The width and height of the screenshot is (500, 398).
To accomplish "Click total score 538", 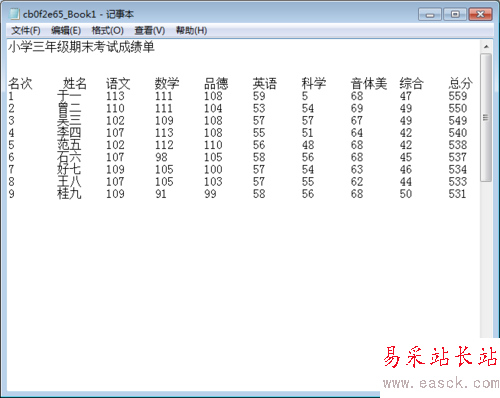I will pos(458,145).
